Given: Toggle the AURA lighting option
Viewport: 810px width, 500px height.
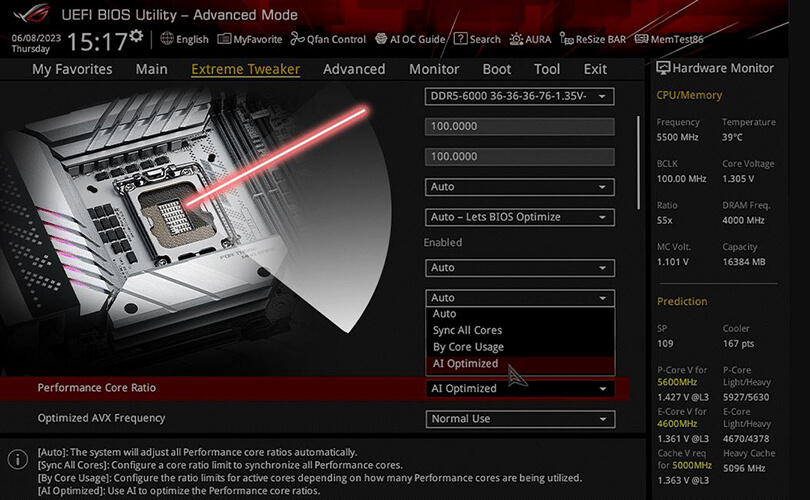Looking at the screenshot, I should [x=516, y=39].
